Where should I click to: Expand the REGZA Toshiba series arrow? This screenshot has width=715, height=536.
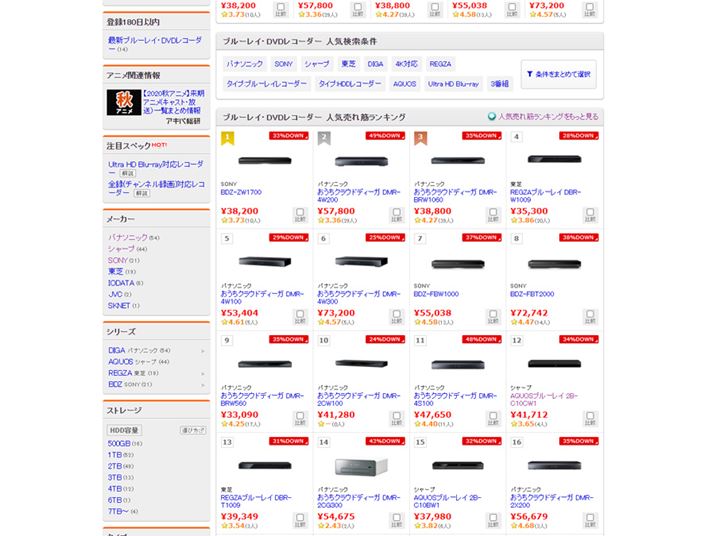203,374
